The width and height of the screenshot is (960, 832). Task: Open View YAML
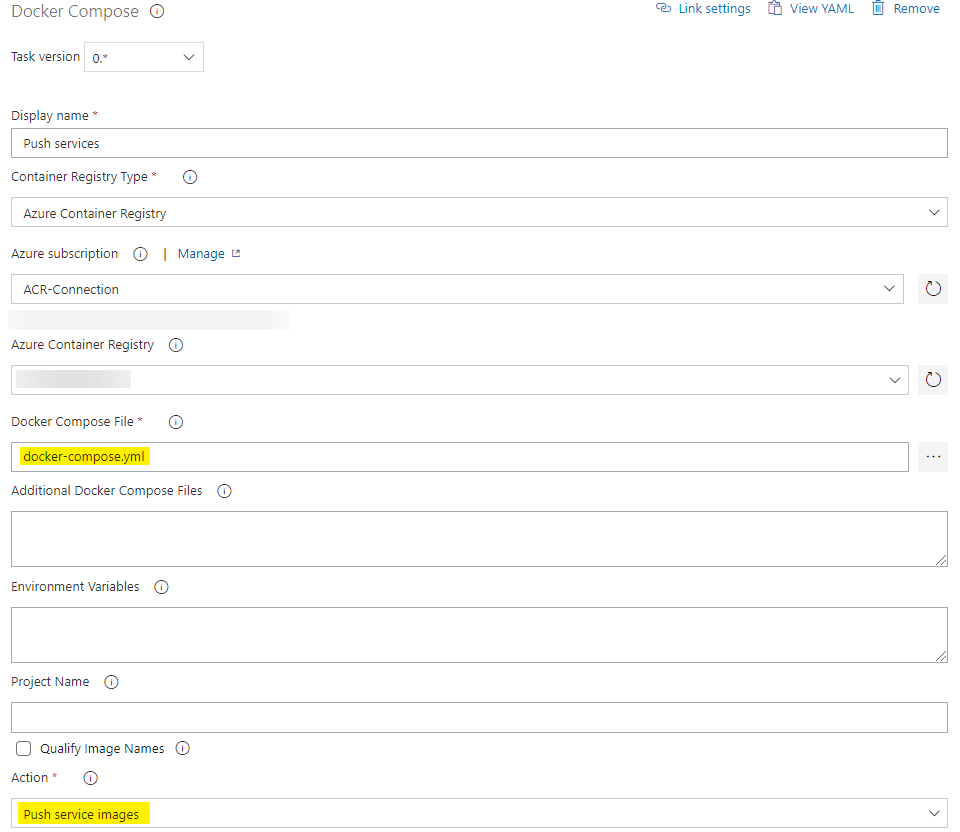pos(811,9)
